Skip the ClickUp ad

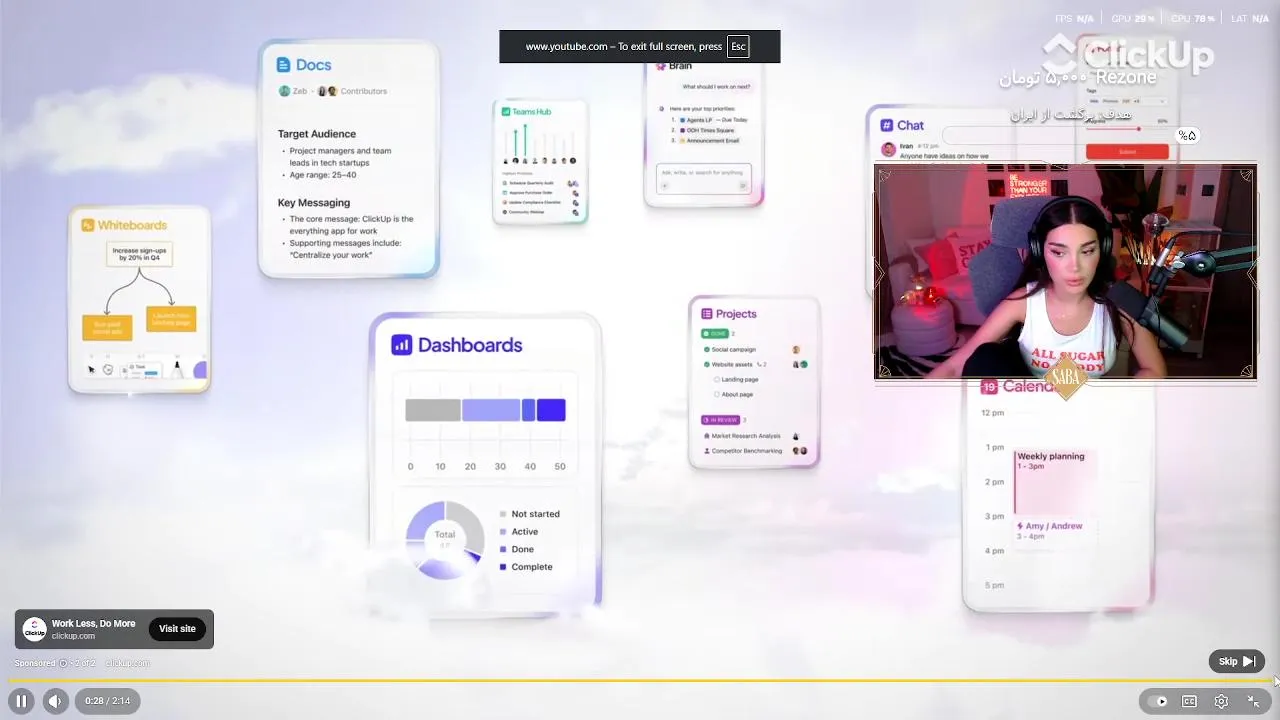click(x=1237, y=661)
